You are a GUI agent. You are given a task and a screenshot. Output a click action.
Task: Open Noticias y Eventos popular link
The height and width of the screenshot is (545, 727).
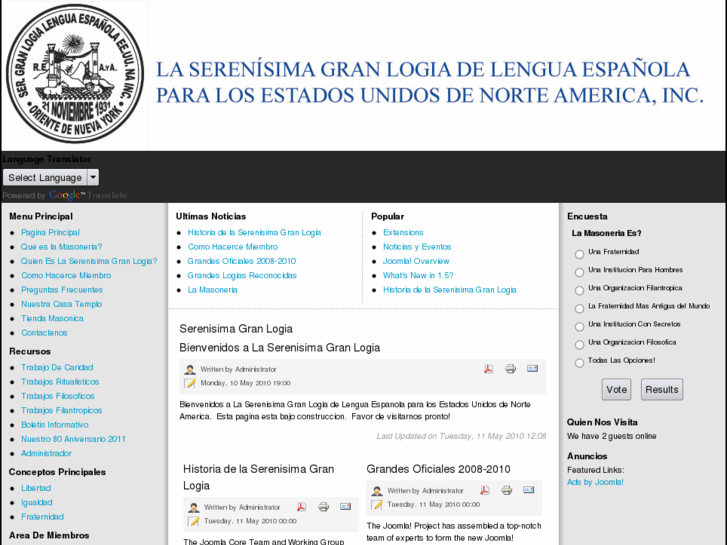tap(417, 247)
